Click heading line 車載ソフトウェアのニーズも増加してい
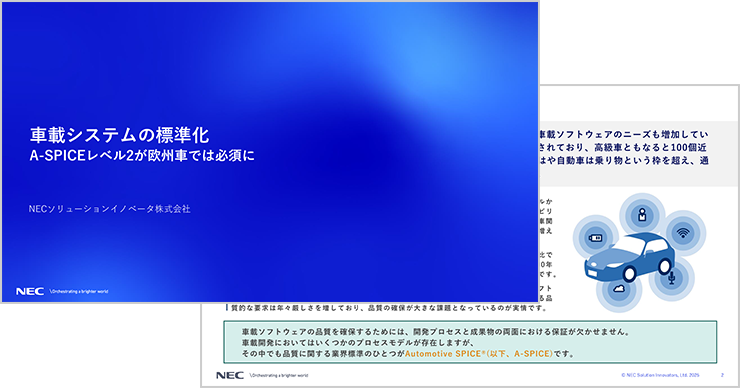This screenshot has width=740, height=388. [623, 135]
